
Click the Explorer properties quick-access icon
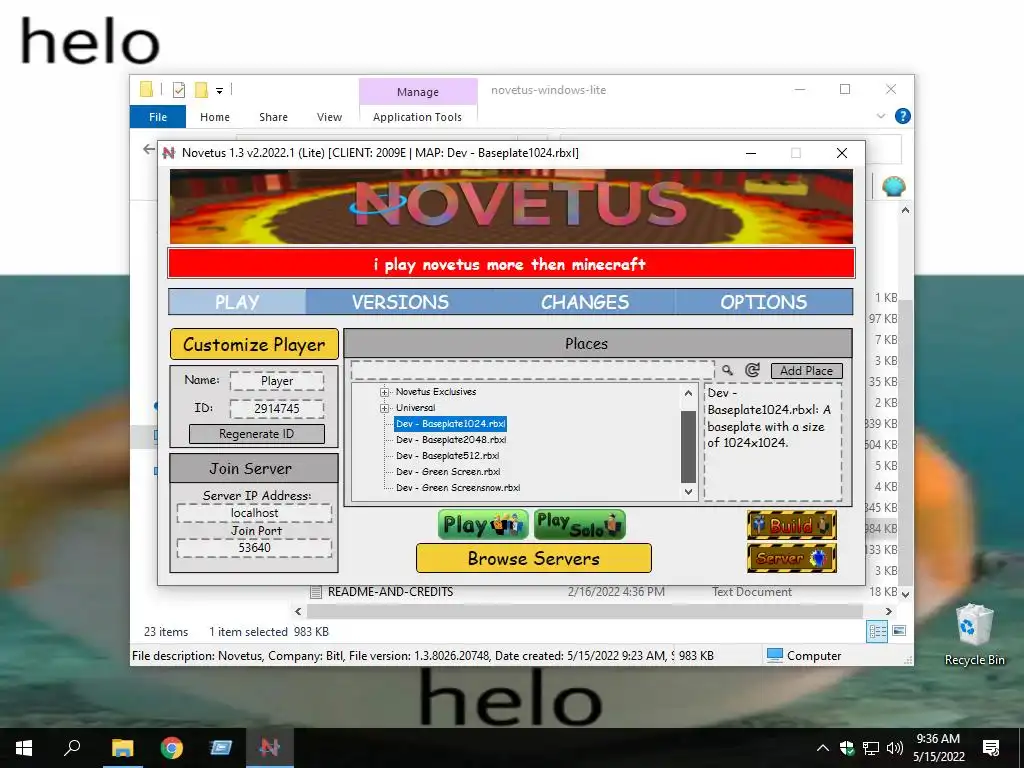tap(178, 90)
